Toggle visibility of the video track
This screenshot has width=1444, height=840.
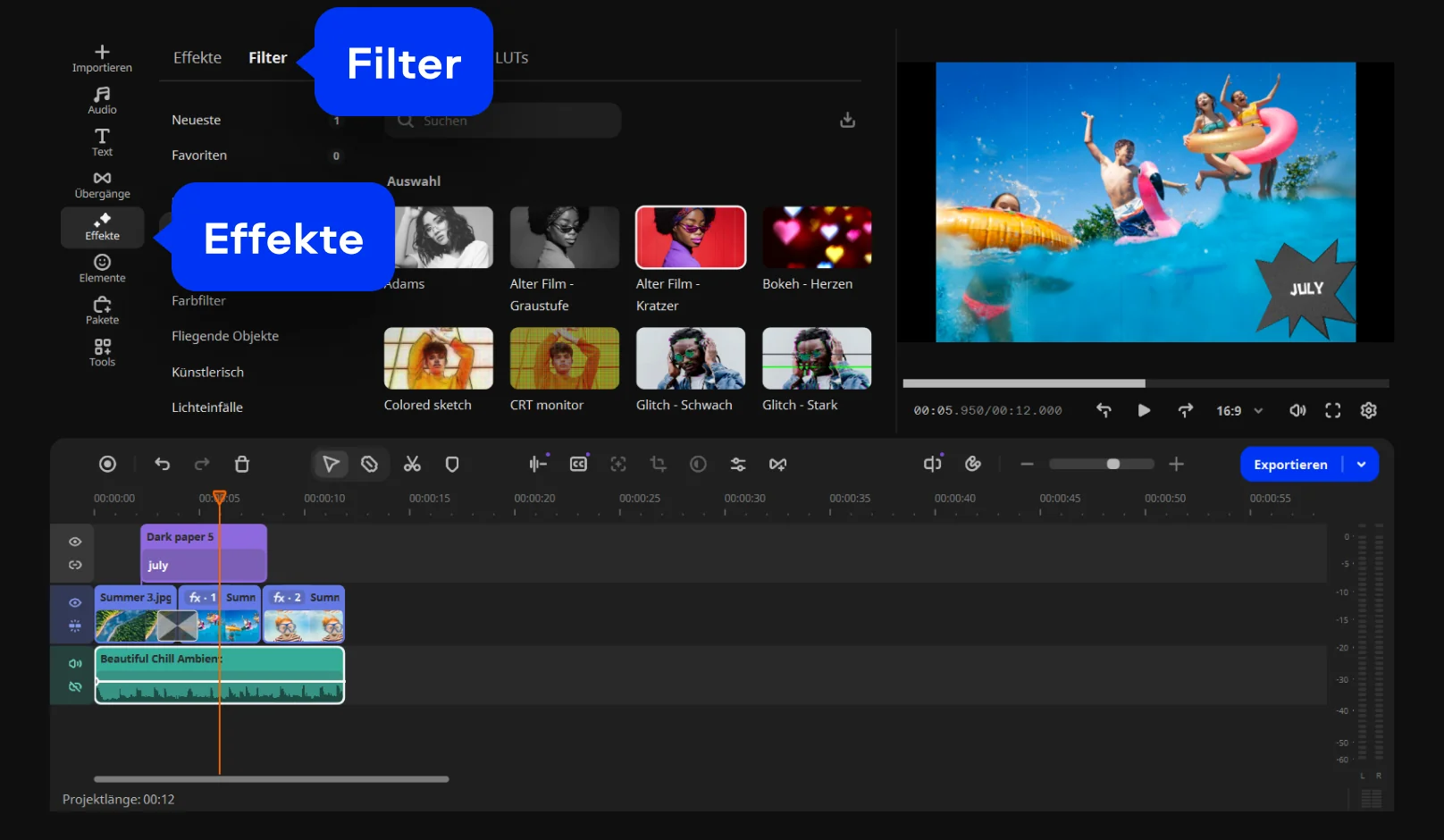click(x=75, y=602)
